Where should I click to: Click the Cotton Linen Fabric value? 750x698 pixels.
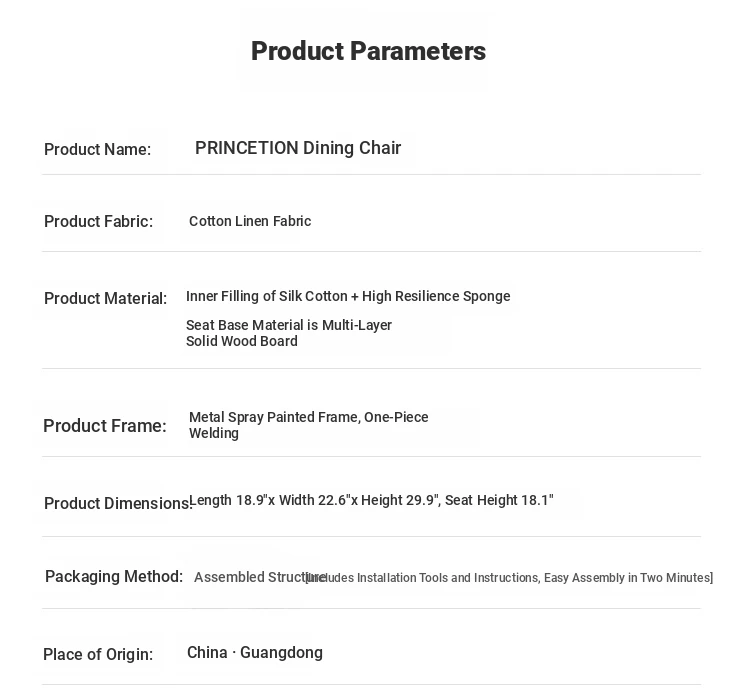[250, 221]
